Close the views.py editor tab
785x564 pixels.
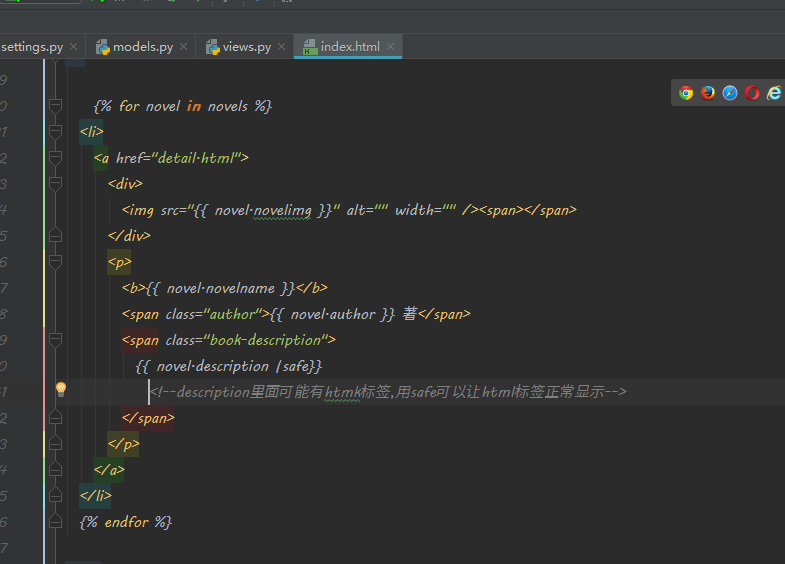click(x=281, y=47)
